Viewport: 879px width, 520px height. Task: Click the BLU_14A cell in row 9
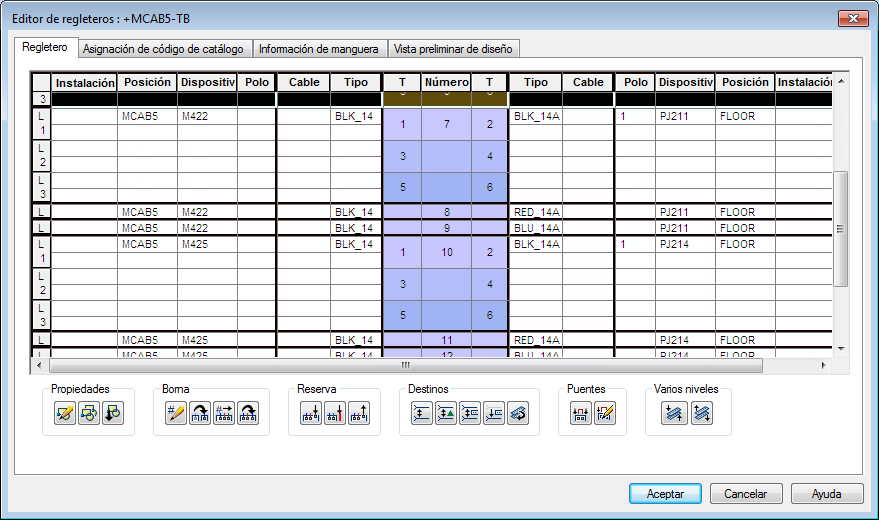pyautogui.click(x=536, y=228)
